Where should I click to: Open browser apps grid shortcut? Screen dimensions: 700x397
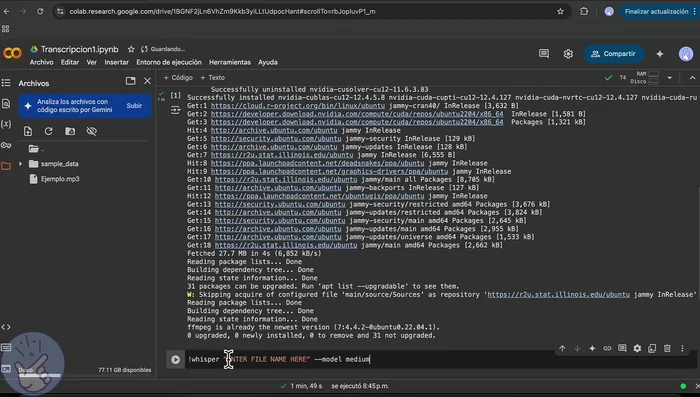coord(6,29)
